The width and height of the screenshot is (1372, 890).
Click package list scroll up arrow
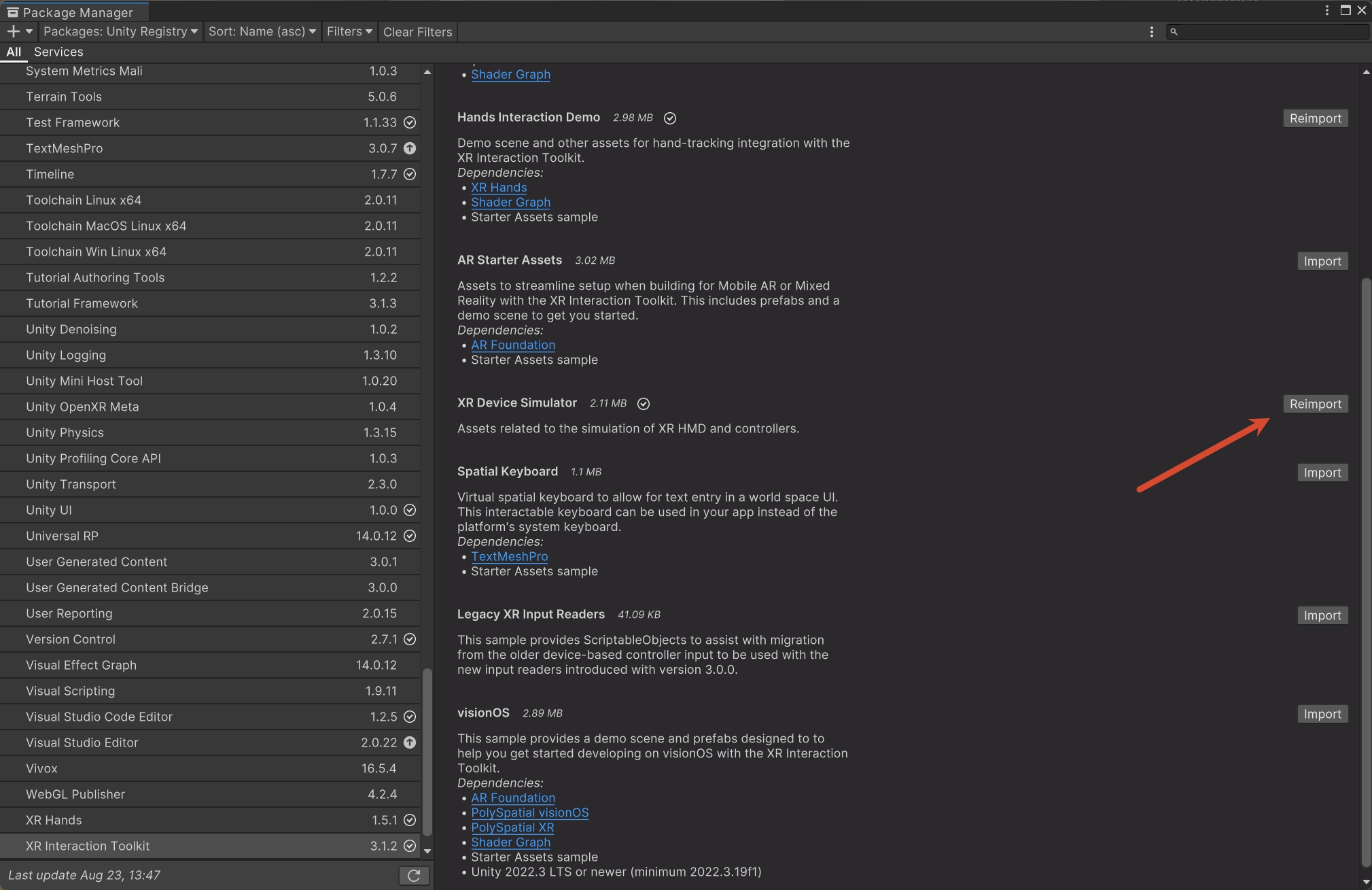(427, 71)
